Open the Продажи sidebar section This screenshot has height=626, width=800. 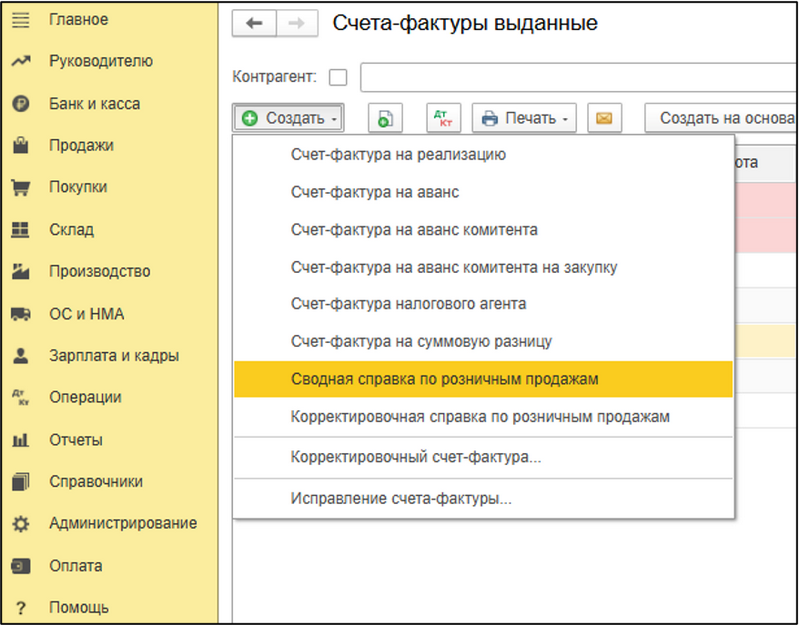coord(81,145)
